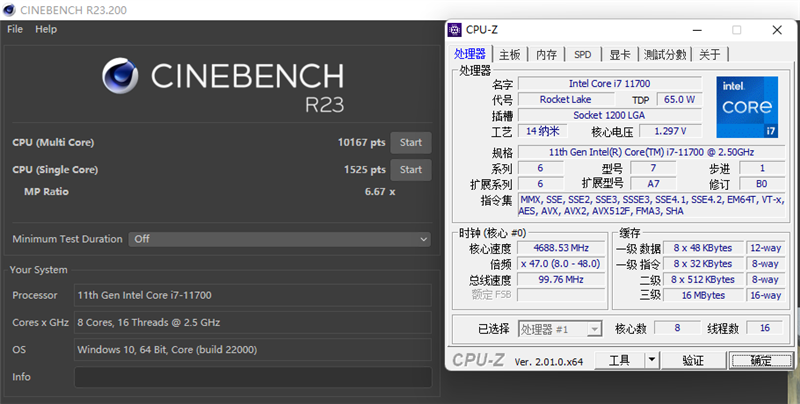Click the 1525 pts single core score
The image size is (800, 404).
click(364, 169)
